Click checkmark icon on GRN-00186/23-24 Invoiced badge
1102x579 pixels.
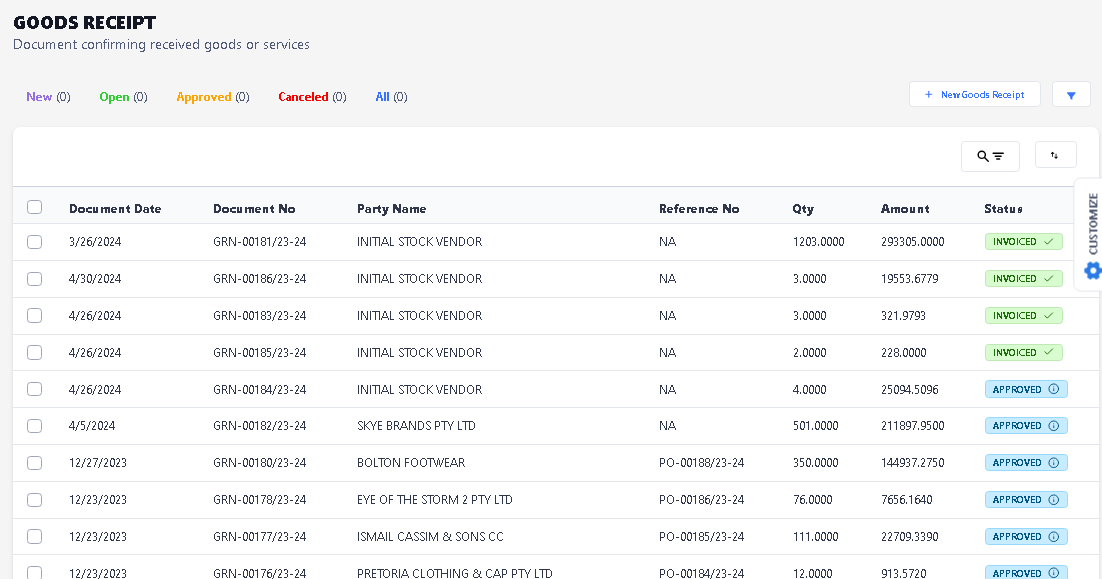click(x=1048, y=279)
